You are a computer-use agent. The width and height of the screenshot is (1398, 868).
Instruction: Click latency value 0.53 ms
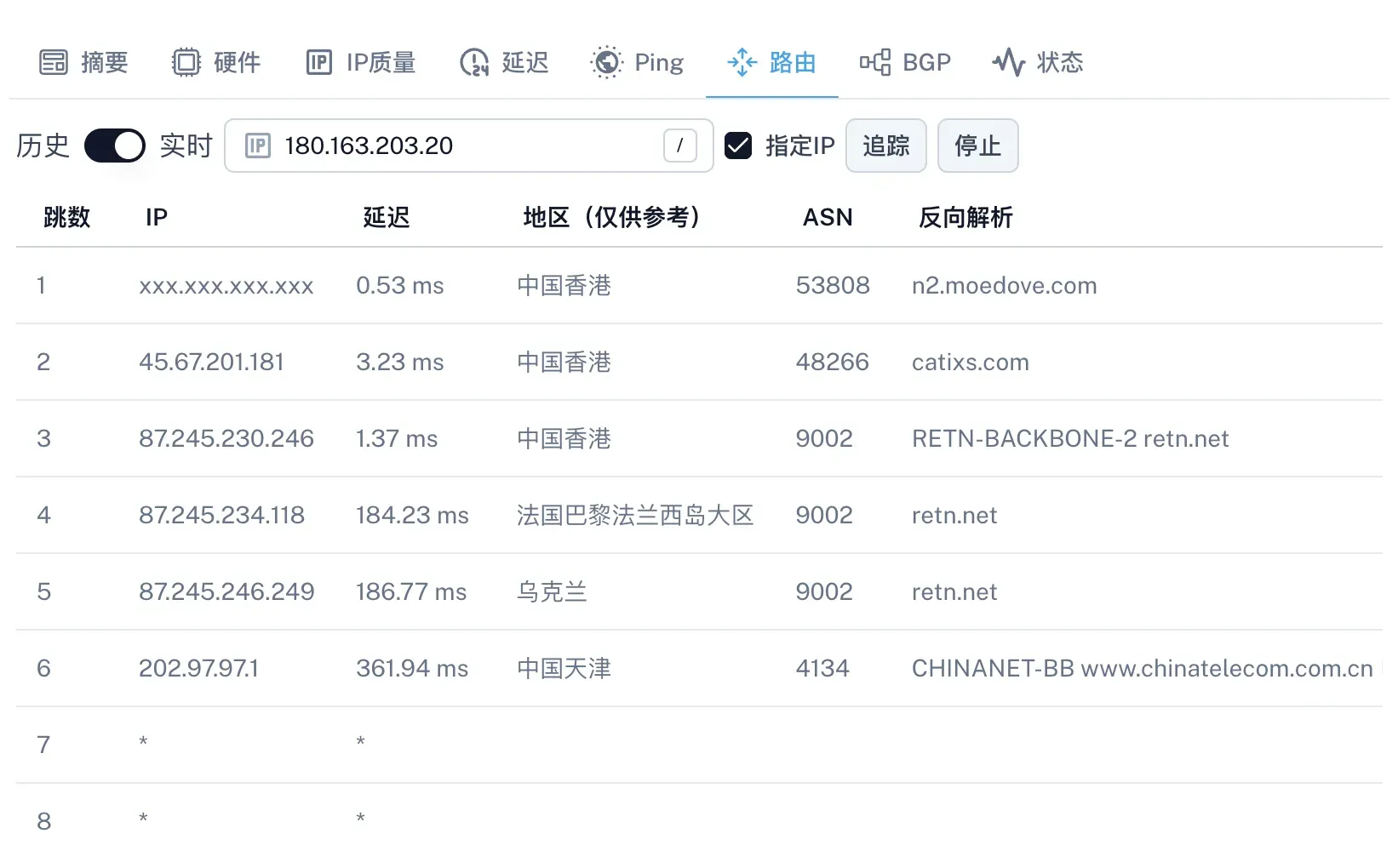point(400,285)
